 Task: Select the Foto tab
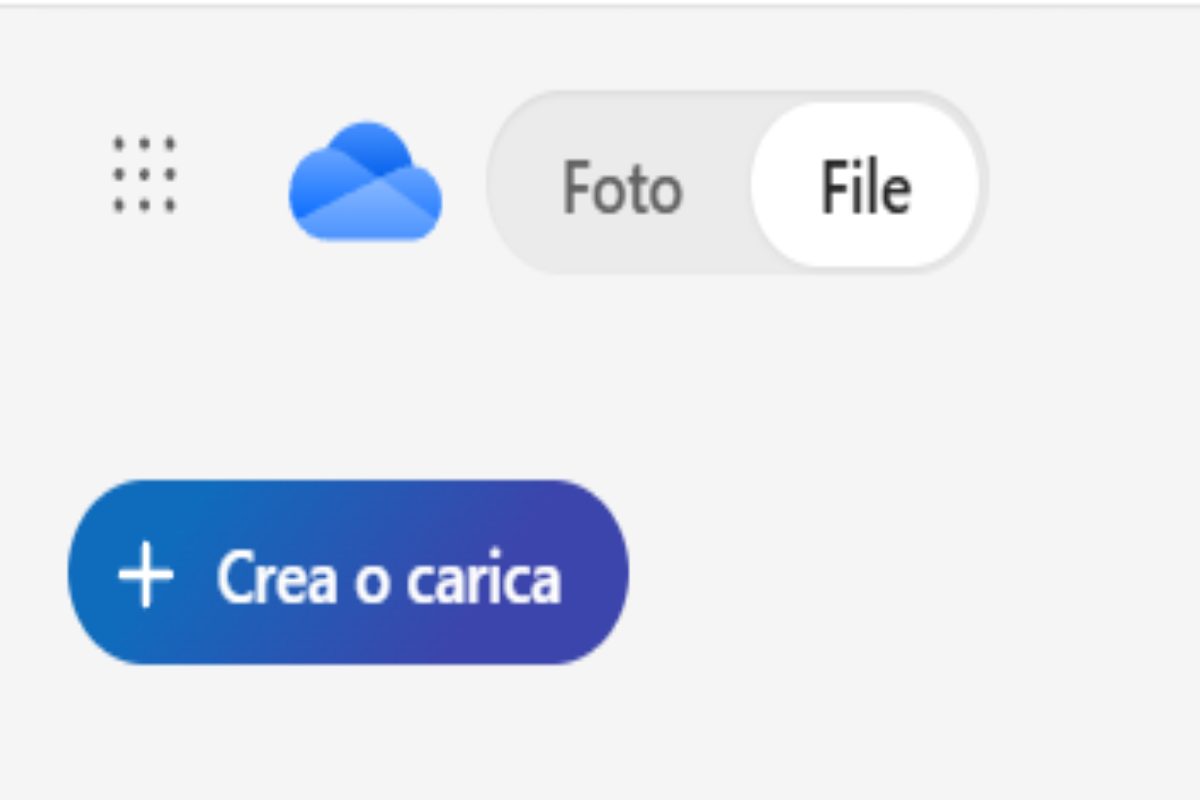pos(621,187)
